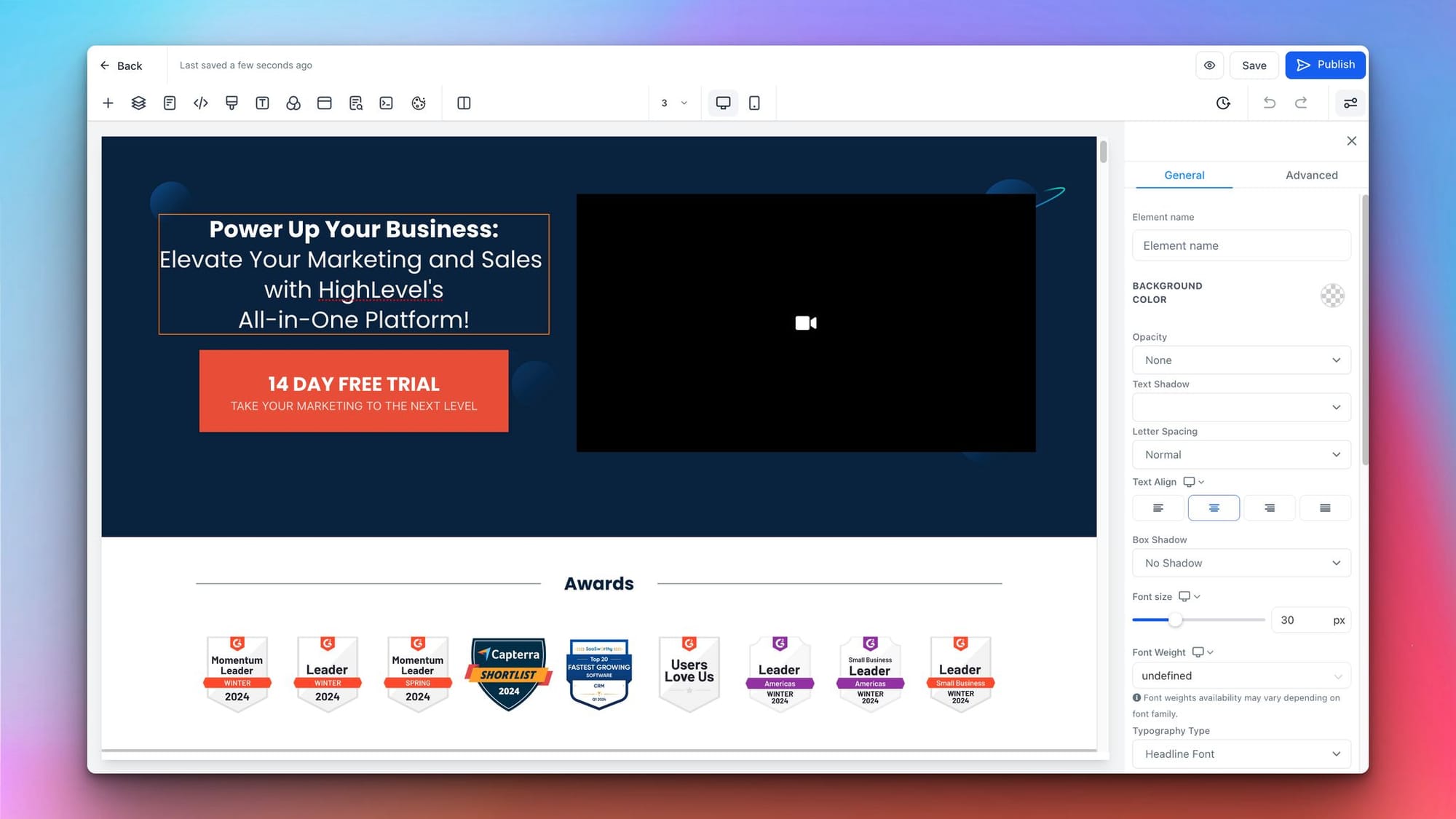1456x819 pixels.
Task: Toggle the preview eye icon
Action: coord(1209,66)
